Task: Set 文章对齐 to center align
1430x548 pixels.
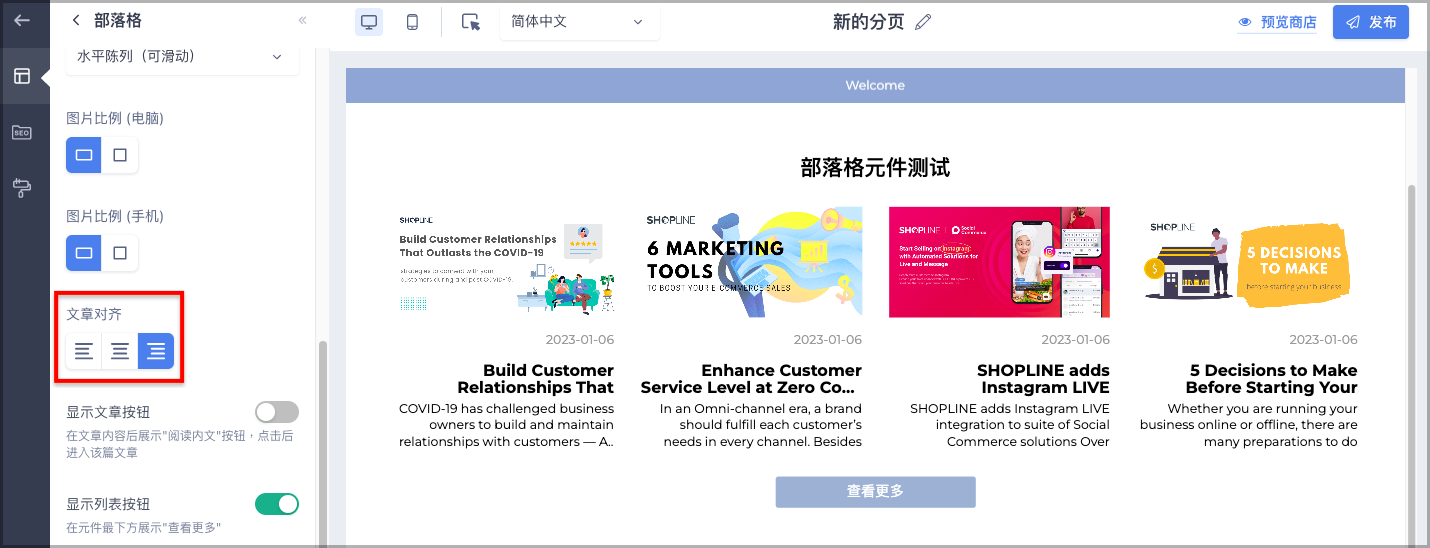Action: [120, 351]
